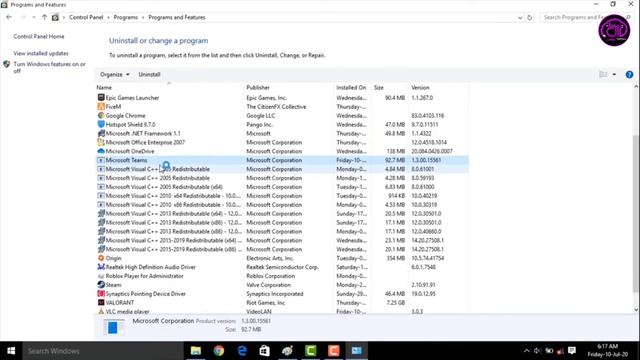Open Chrome from the taskbar
The width and height of the screenshot is (640, 360).
pos(219,351)
